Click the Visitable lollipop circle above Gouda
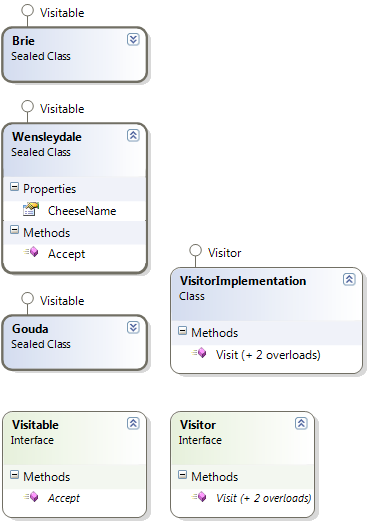This screenshot has height=528, width=373. coord(27,298)
